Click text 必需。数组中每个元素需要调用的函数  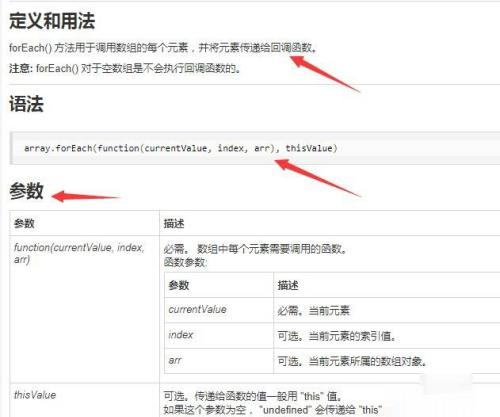(255, 249)
